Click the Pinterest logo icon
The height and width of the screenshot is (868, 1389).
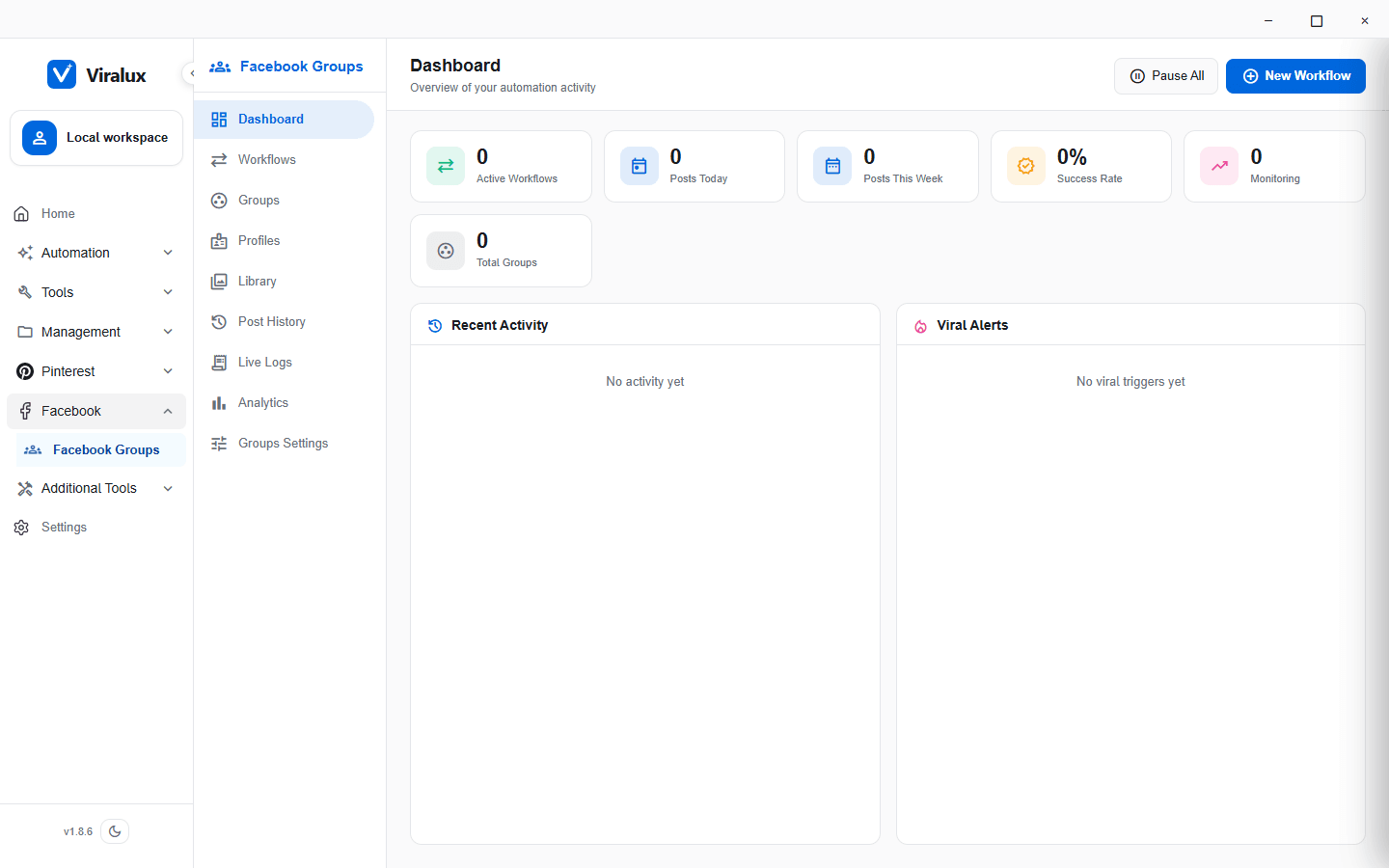[25, 371]
